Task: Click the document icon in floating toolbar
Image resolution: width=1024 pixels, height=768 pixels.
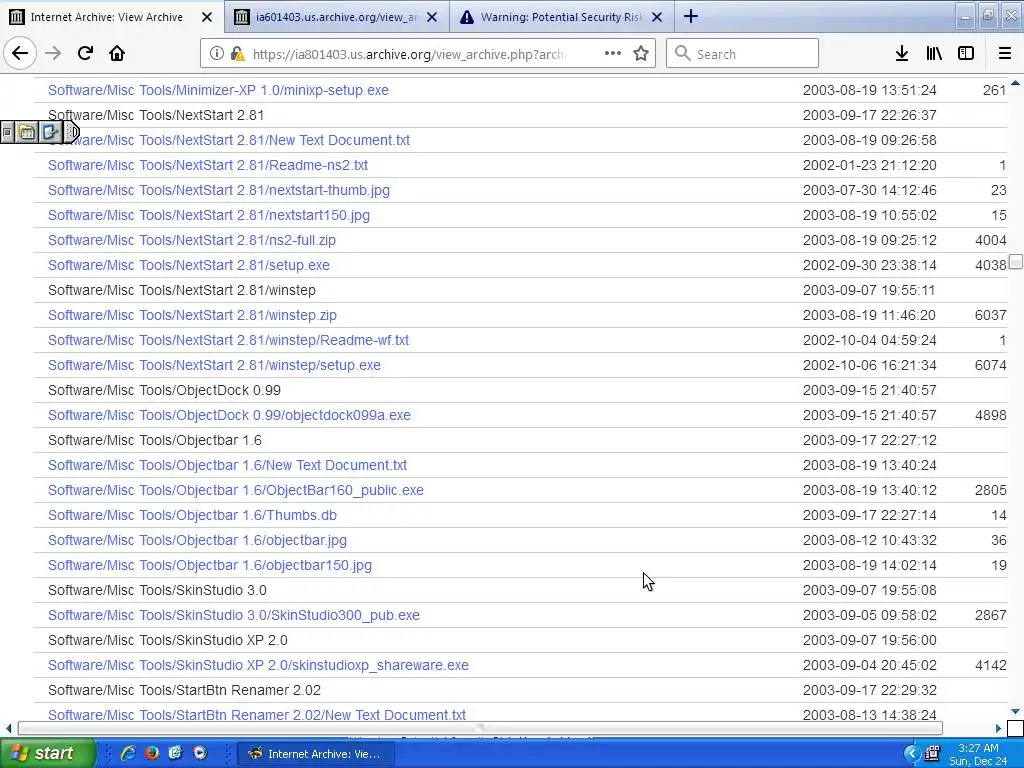Action: (x=50, y=133)
